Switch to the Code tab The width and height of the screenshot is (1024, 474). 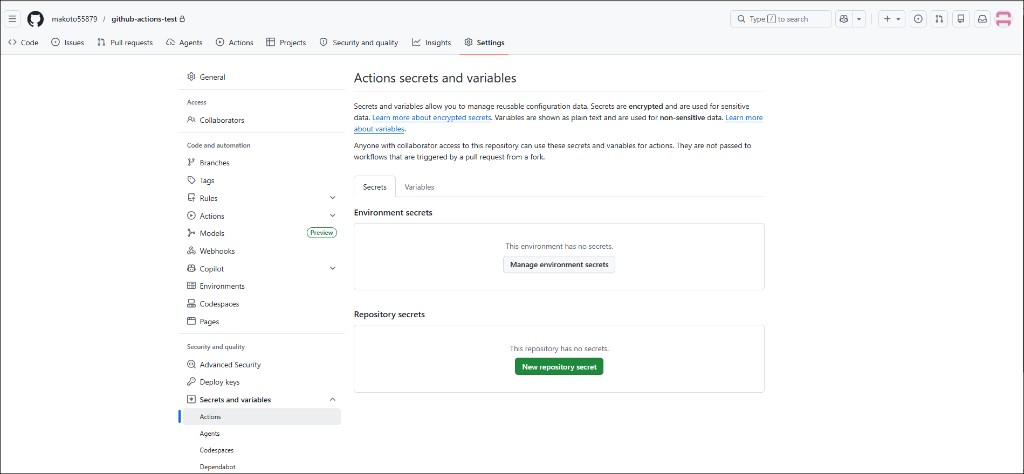24,42
